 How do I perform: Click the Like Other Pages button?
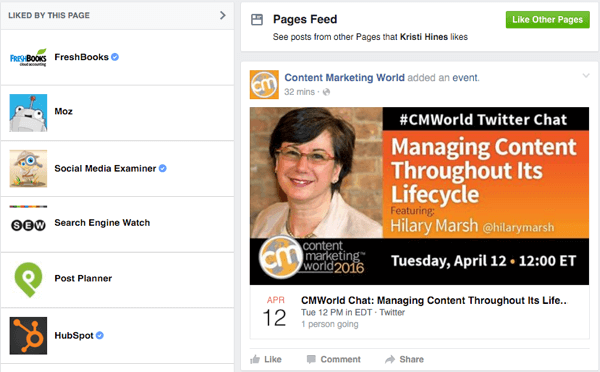click(x=548, y=20)
